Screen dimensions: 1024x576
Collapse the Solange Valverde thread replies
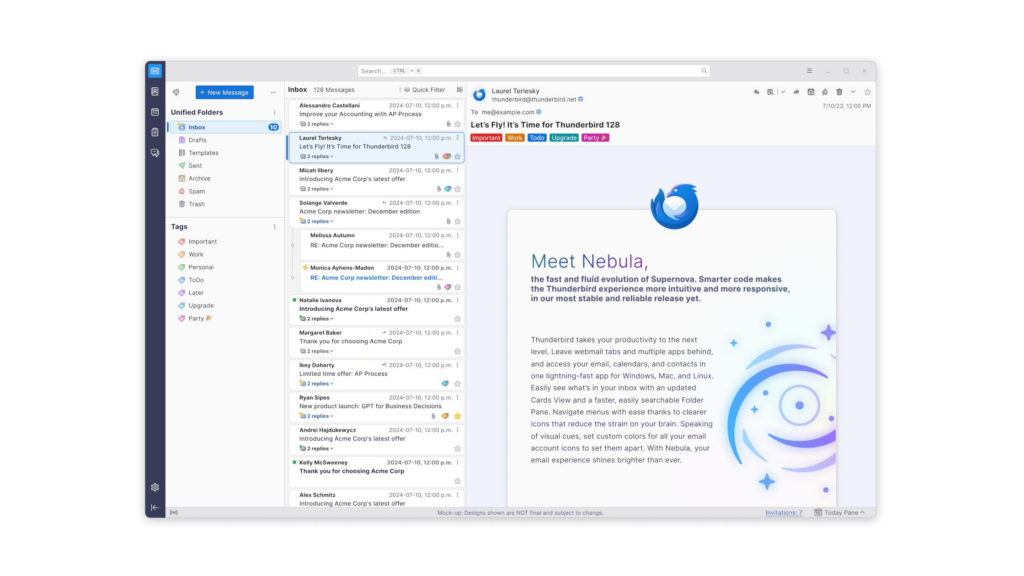pos(317,221)
